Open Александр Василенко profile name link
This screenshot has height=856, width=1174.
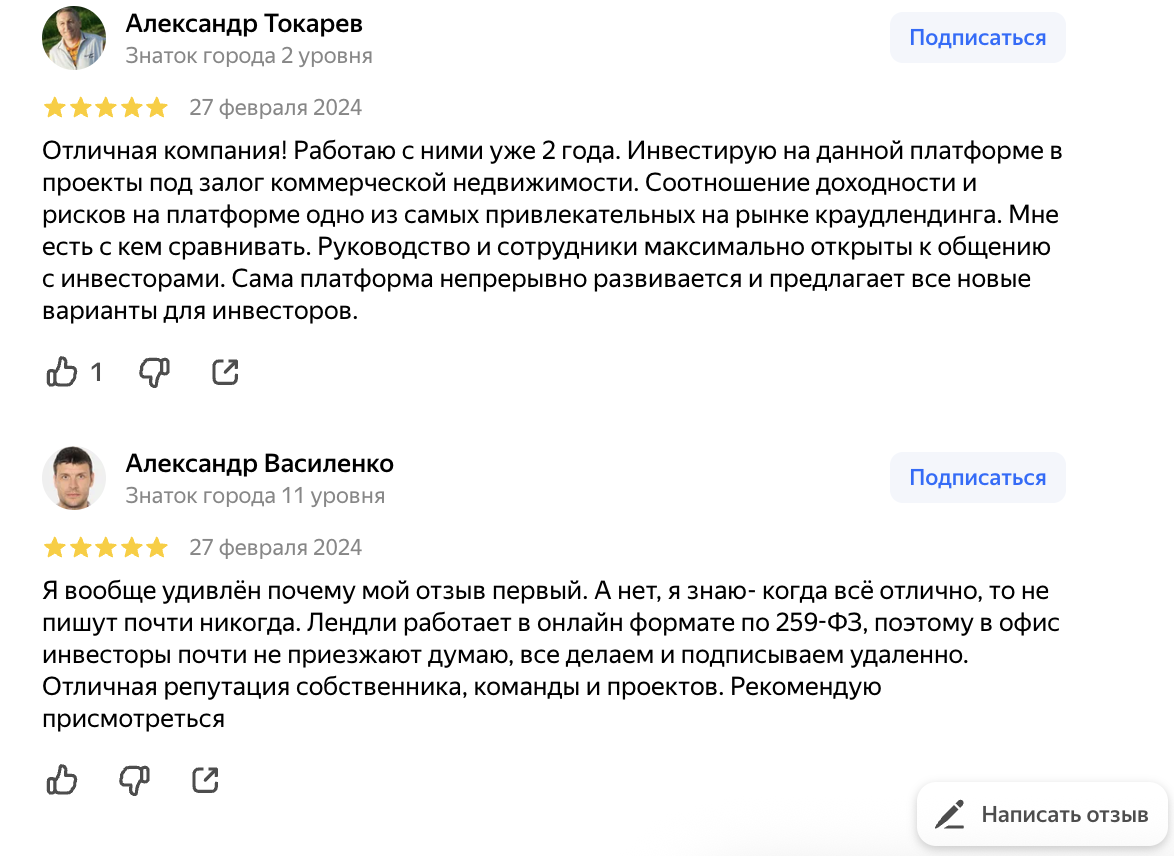point(260,463)
